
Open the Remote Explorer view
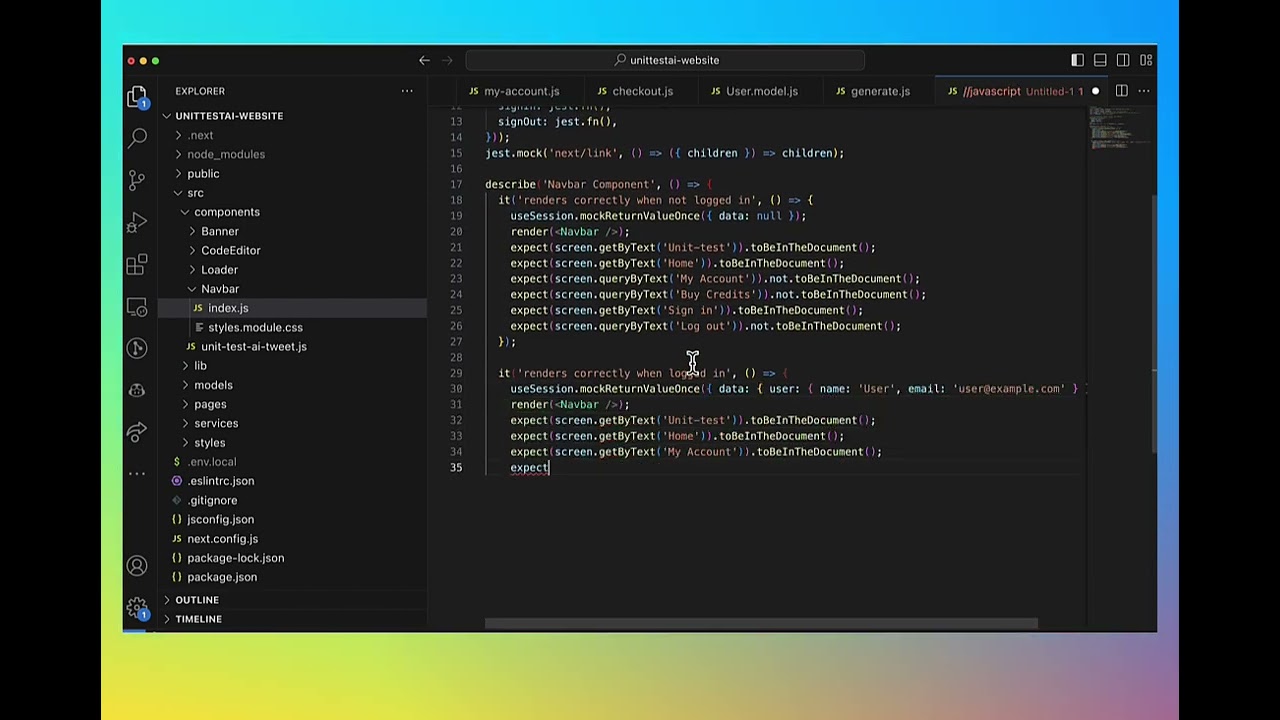(x=137, y=306)
